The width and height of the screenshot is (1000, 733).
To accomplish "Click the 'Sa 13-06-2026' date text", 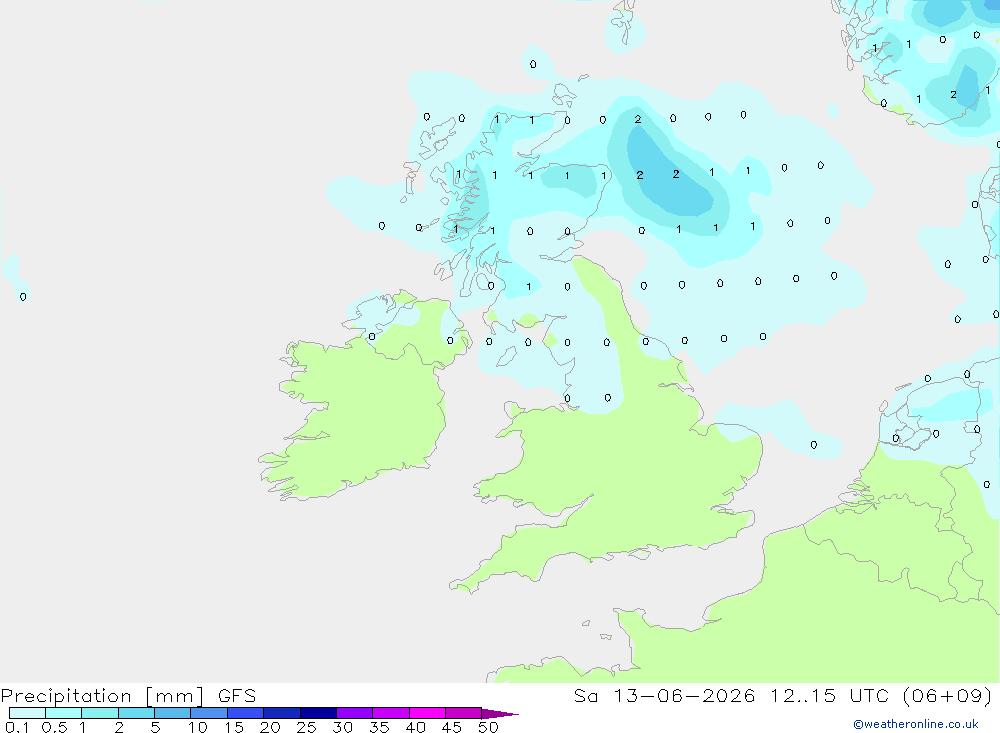I will [665, 696].
